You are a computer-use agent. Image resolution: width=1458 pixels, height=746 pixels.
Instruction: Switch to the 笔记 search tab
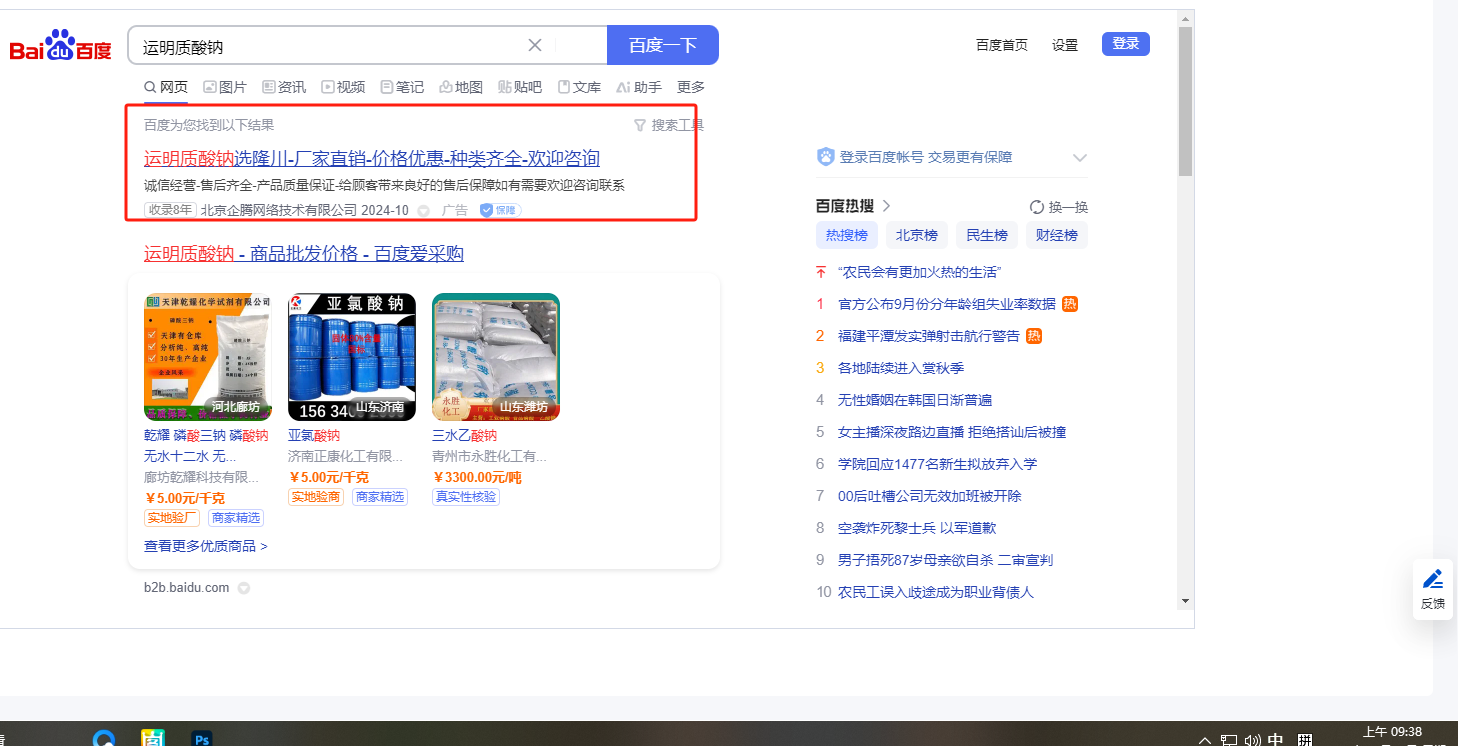(402, 87)
